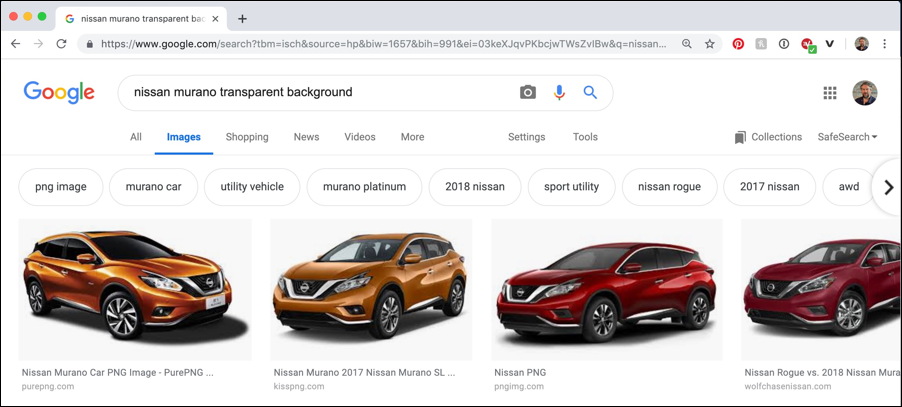Click the browser address bar URL
The height and width of the screenshot is (407, 902).
coord(384,44)
